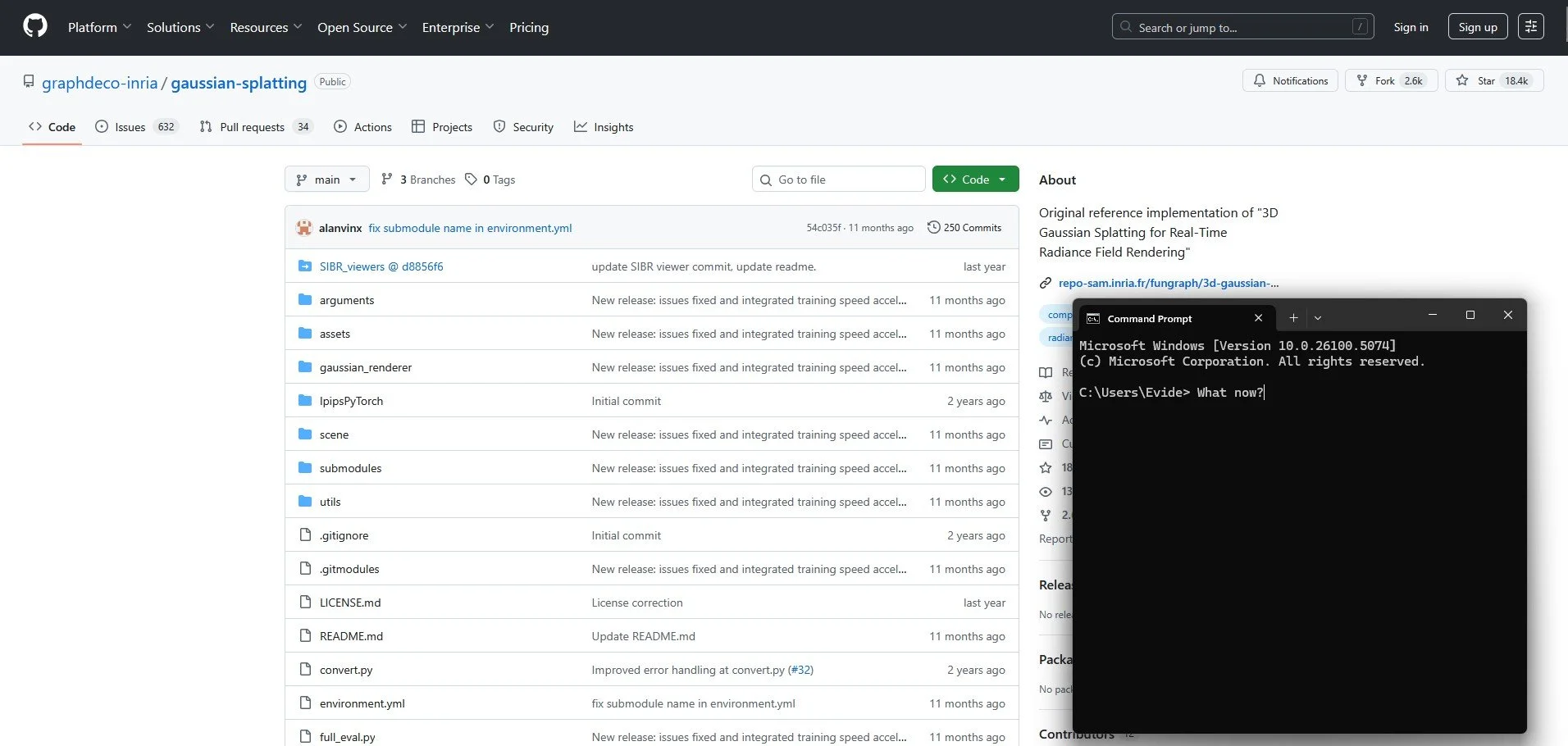Open the utils folder icon

click(x=305, y=502)
